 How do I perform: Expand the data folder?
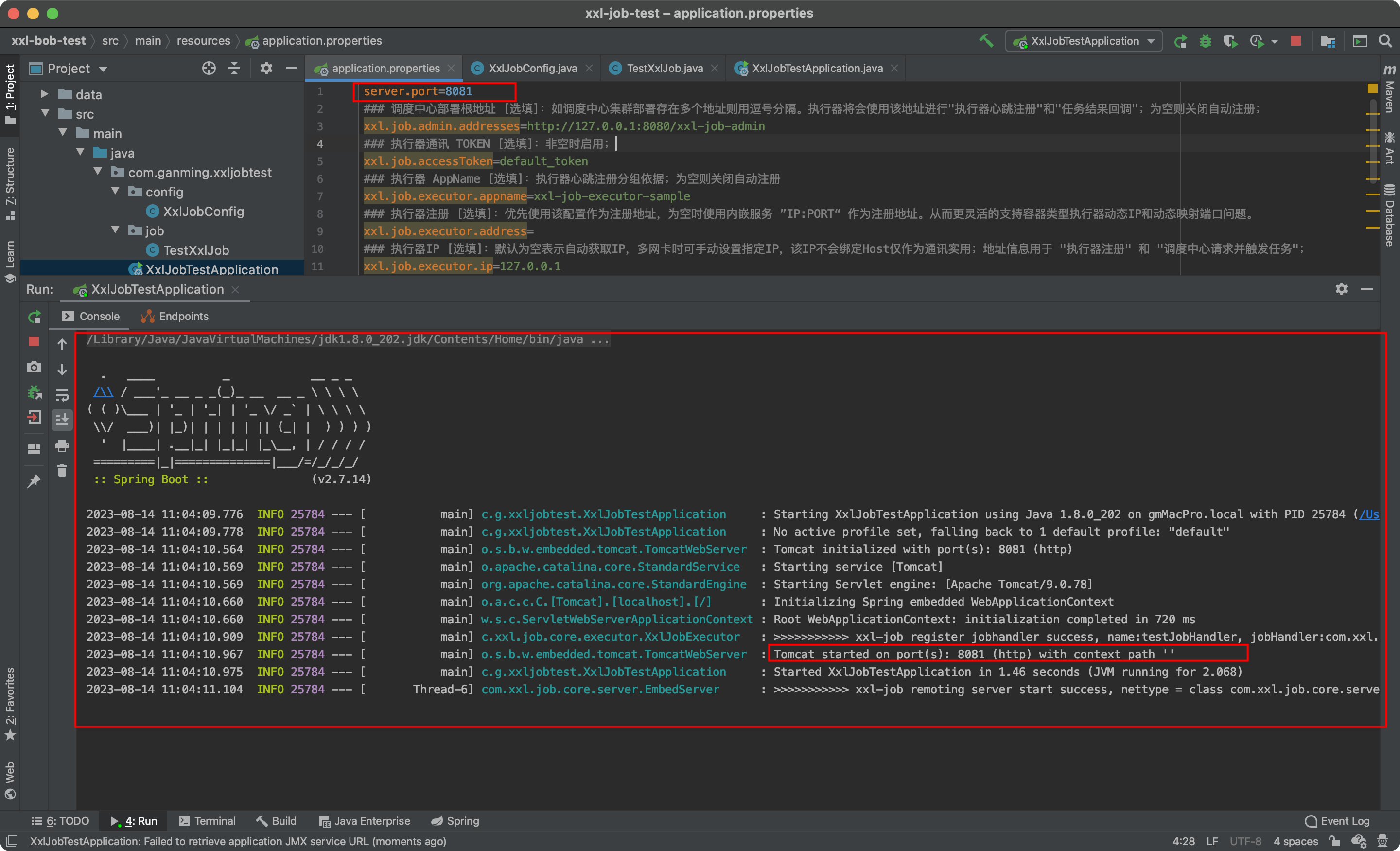click(x=44, y=94)
